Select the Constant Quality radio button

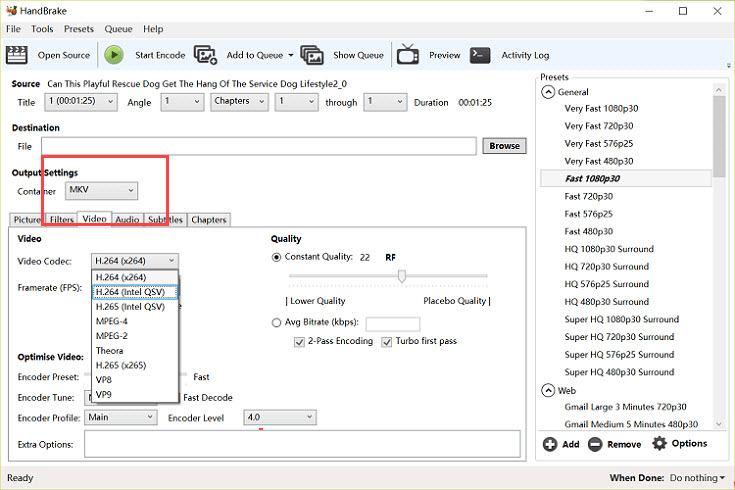(277, 257)
